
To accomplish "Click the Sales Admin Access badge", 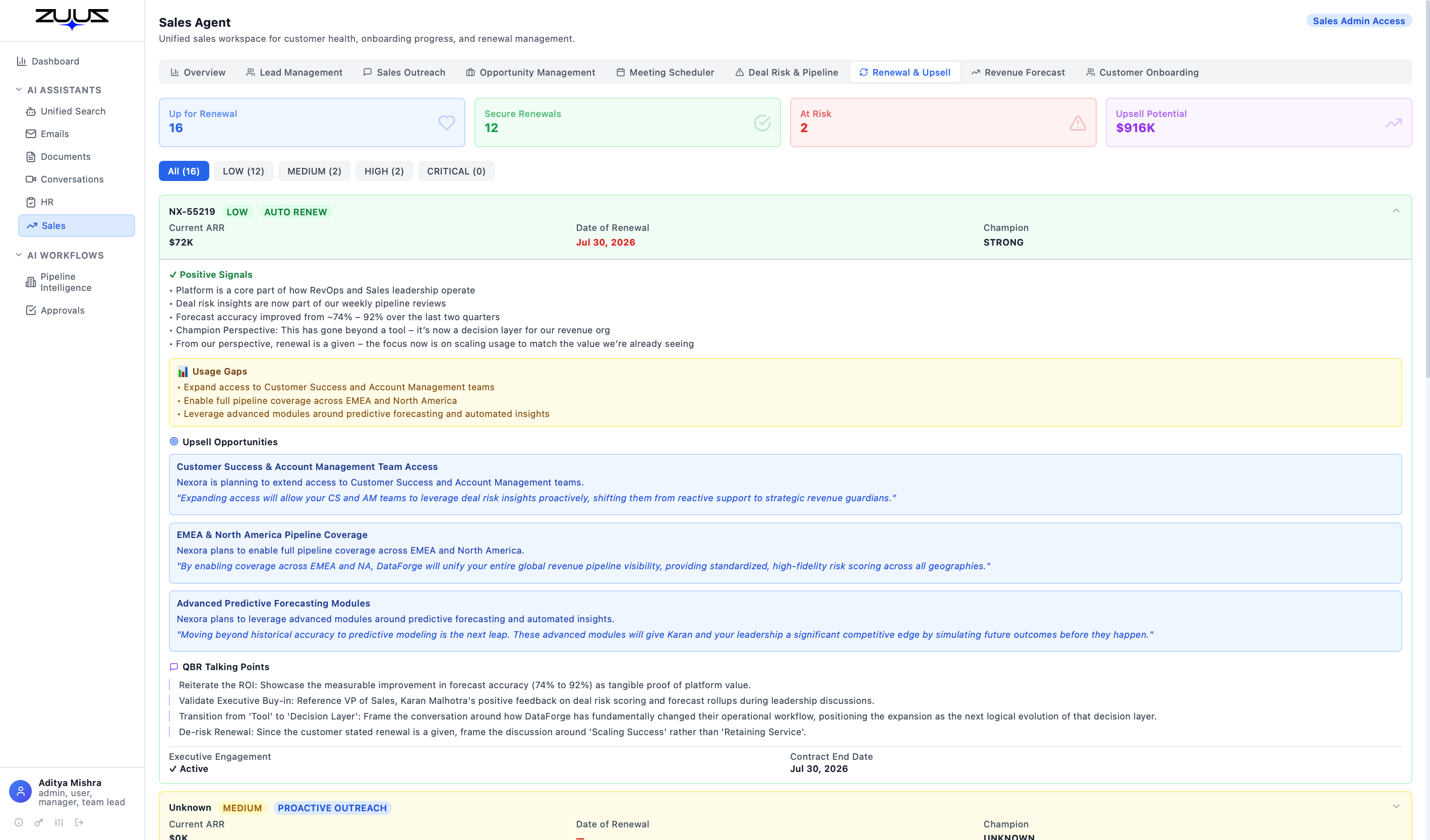I will [1358, 21].
